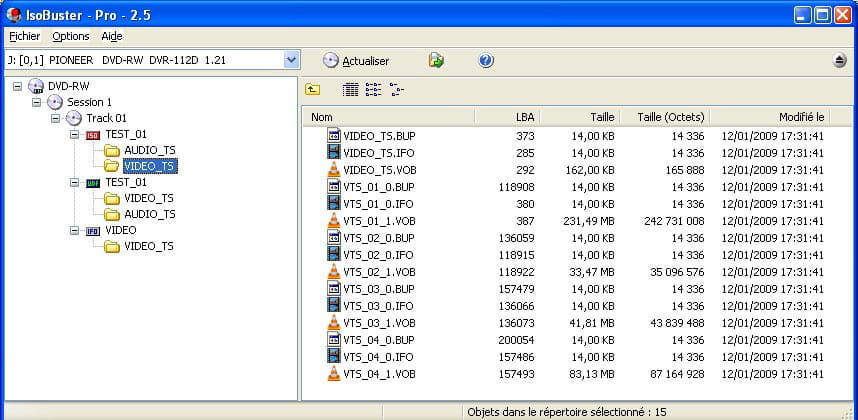This screenshot has width=858, height=420.
Task: Click the green arrow folder toolbar icon
Action: click(x=436, y=60)
